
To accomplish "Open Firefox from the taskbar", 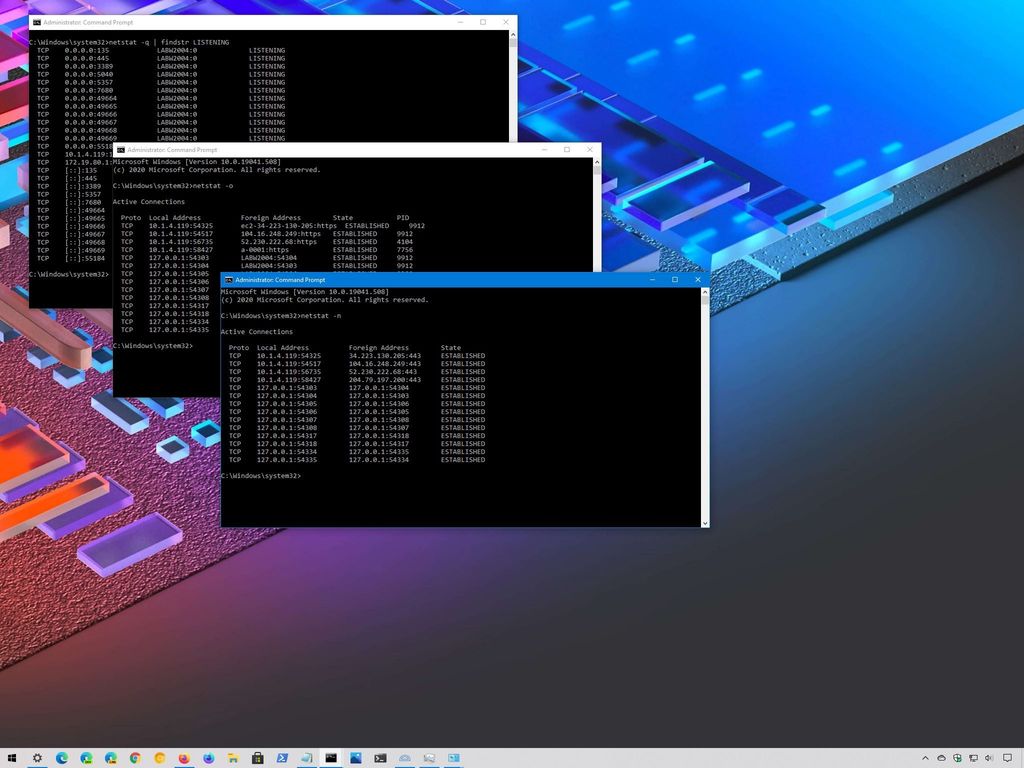I will (184, 758).
